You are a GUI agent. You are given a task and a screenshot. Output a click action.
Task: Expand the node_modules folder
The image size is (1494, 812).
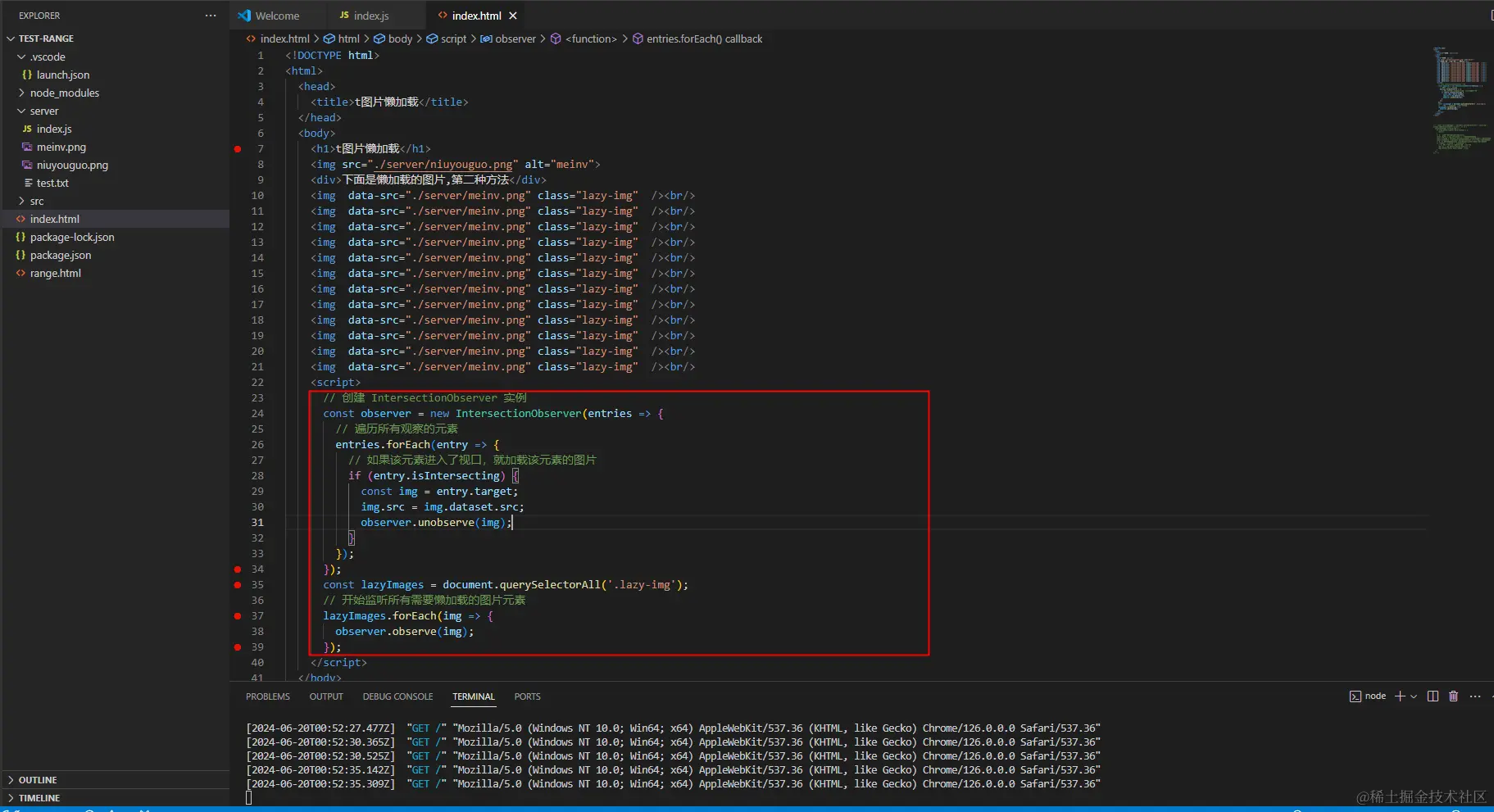21,93
